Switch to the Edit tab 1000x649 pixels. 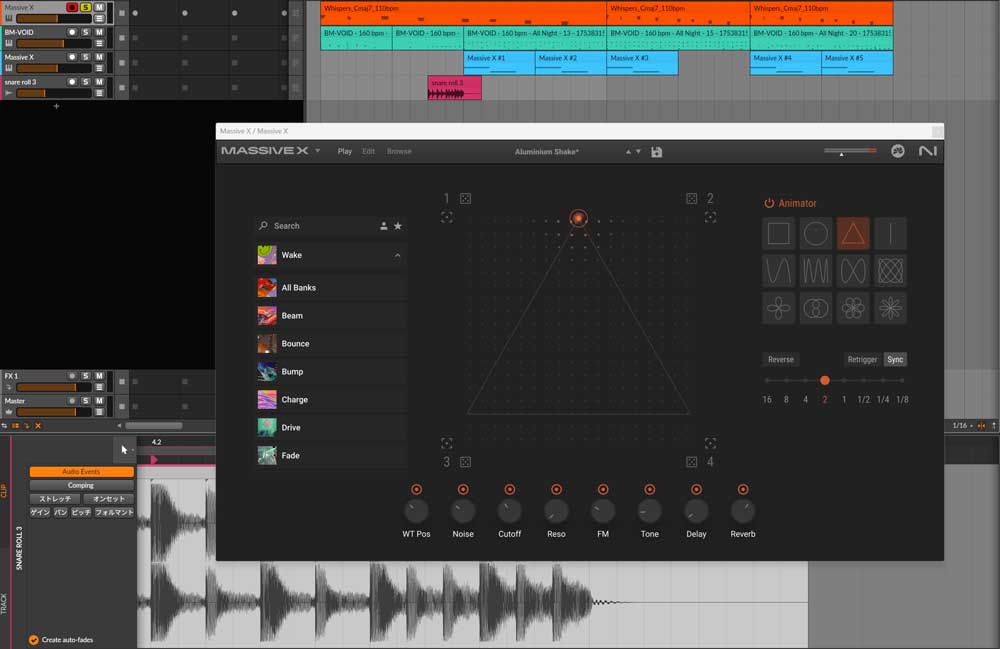368,151
